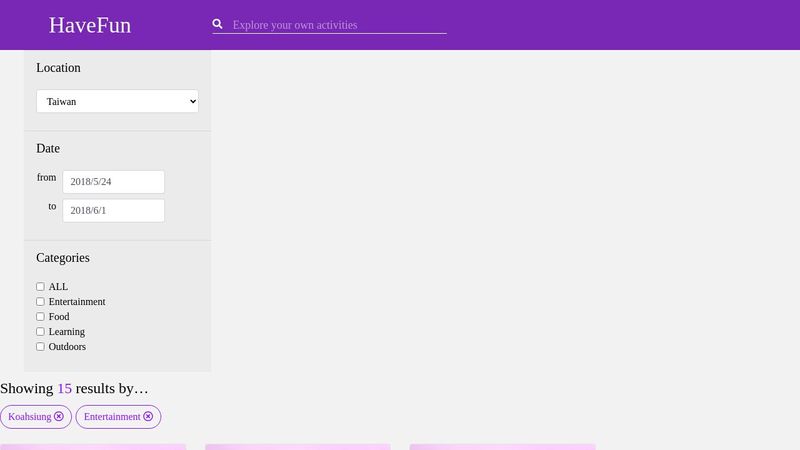Tick the Food category checkbox
This screenshot has width=800, height=450.
(x=40, y=316)
